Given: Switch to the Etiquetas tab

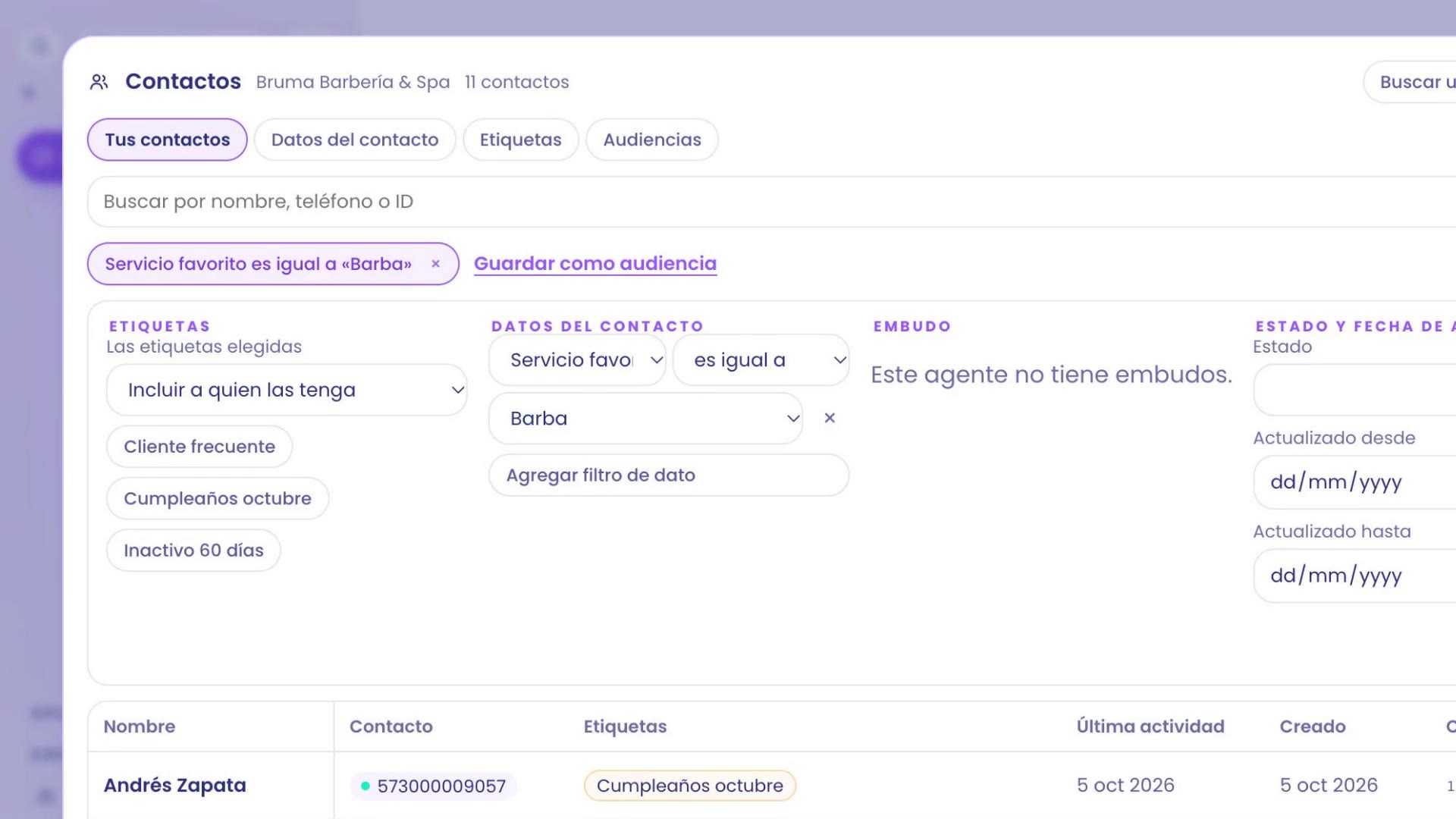Looking at the screenshot, I should pos(521,140).
